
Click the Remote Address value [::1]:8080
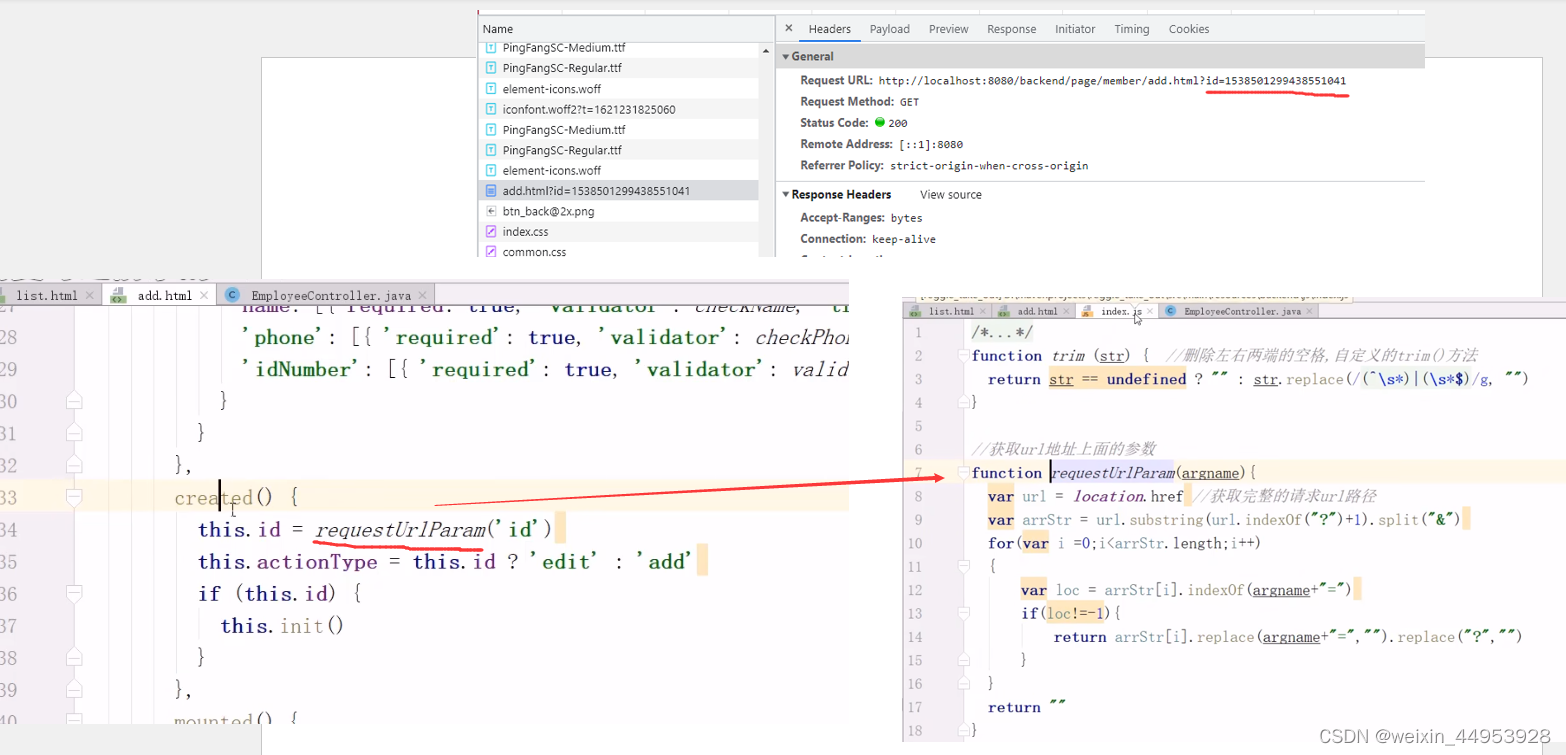point(931,144)
